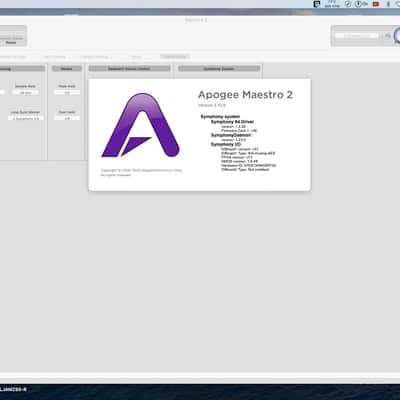Open the Over Hold dropdown
400x400 pixels.
tap(67, 118)
